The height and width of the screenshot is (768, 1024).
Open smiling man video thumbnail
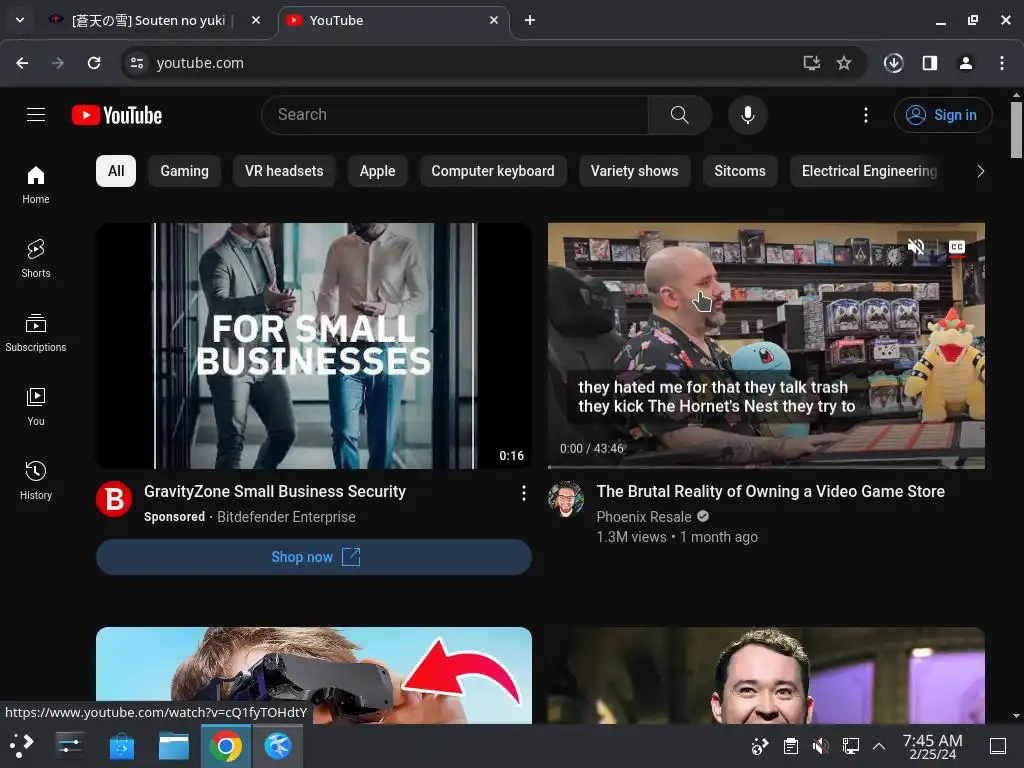(x=766, y=675)
